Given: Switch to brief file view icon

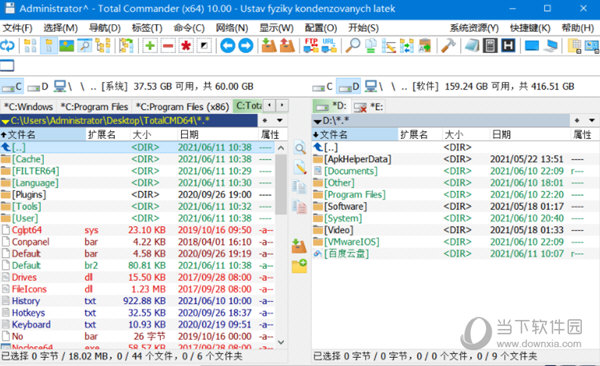Looking at the screenshot, I should point(30,46).
